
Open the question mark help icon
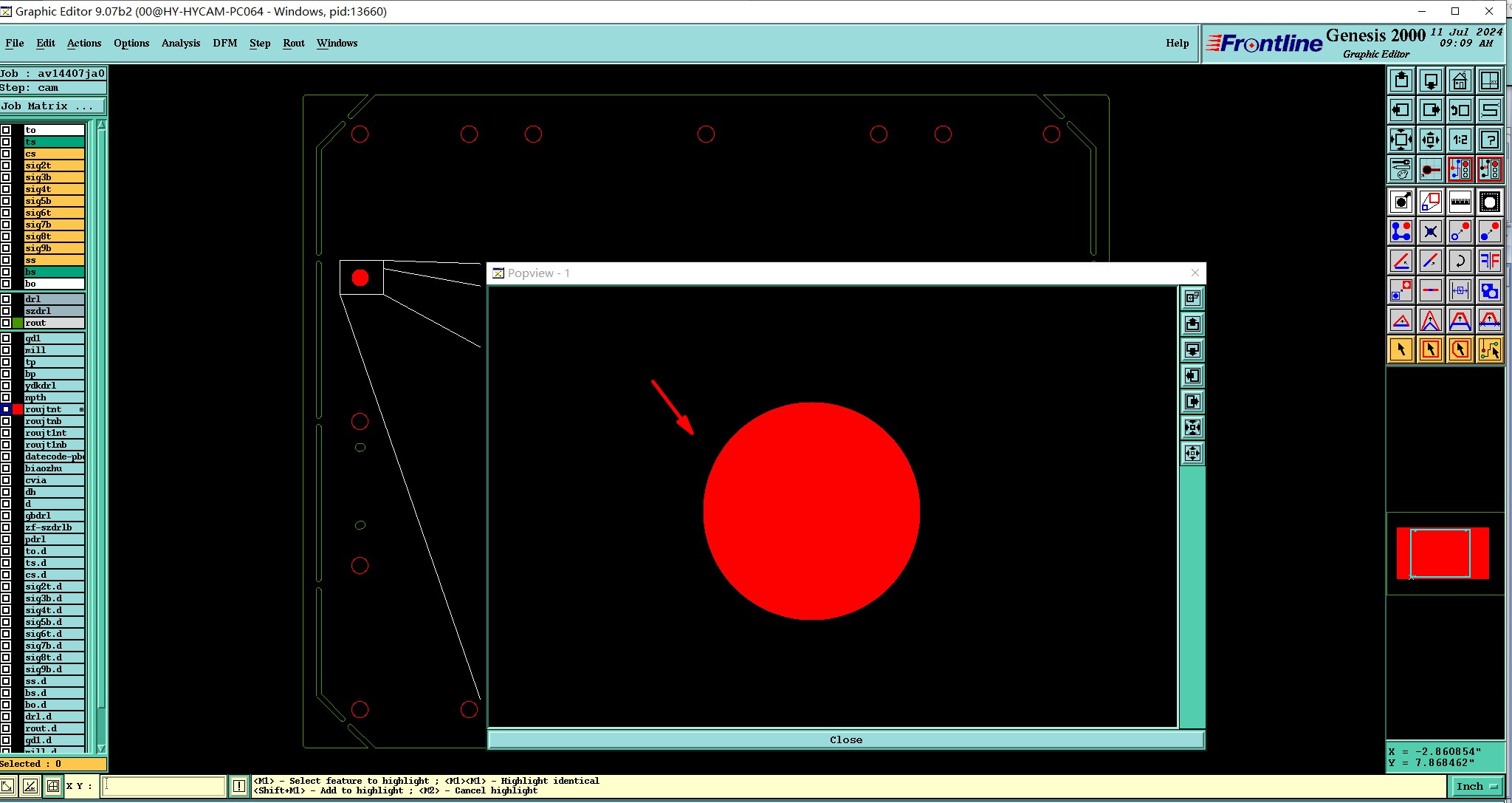tap(1490, 140)
